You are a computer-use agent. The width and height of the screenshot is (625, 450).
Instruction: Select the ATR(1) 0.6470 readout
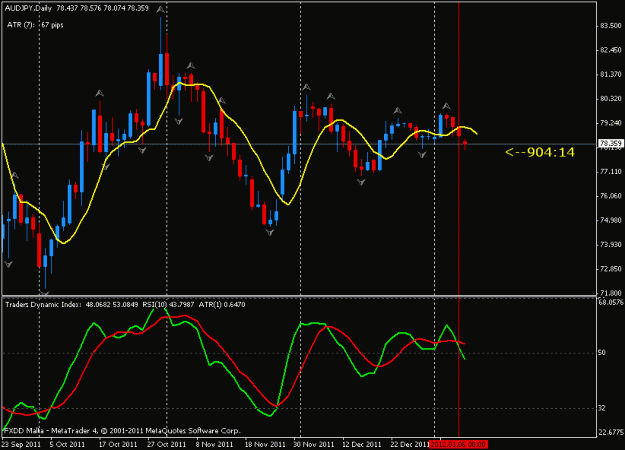222,305
